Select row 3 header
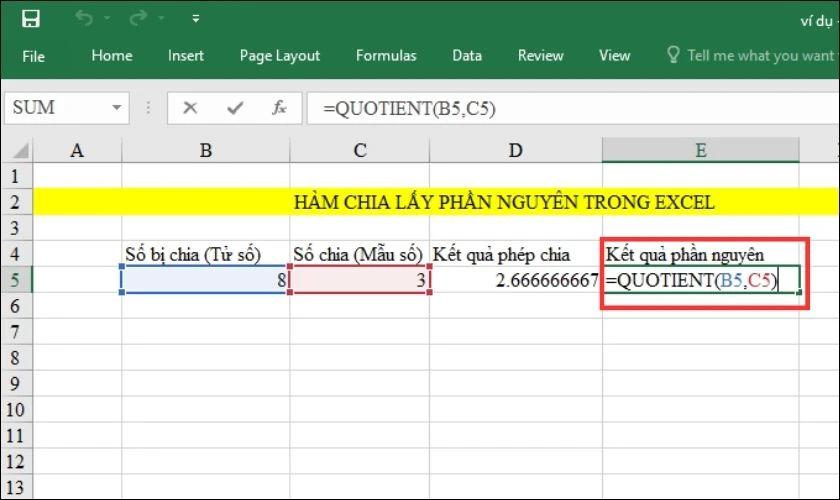 pos(15,228)
